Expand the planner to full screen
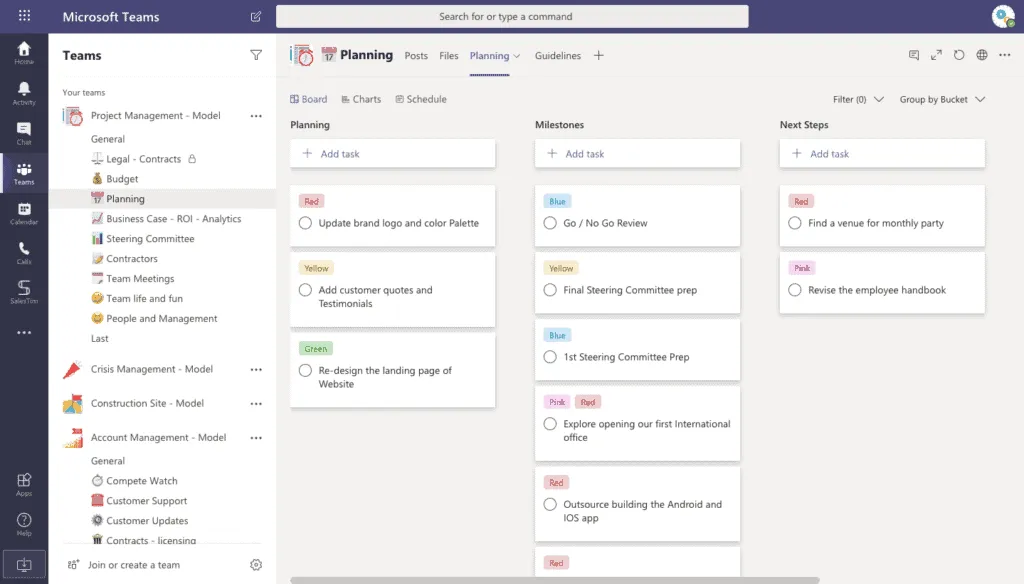 pos(935,56)
